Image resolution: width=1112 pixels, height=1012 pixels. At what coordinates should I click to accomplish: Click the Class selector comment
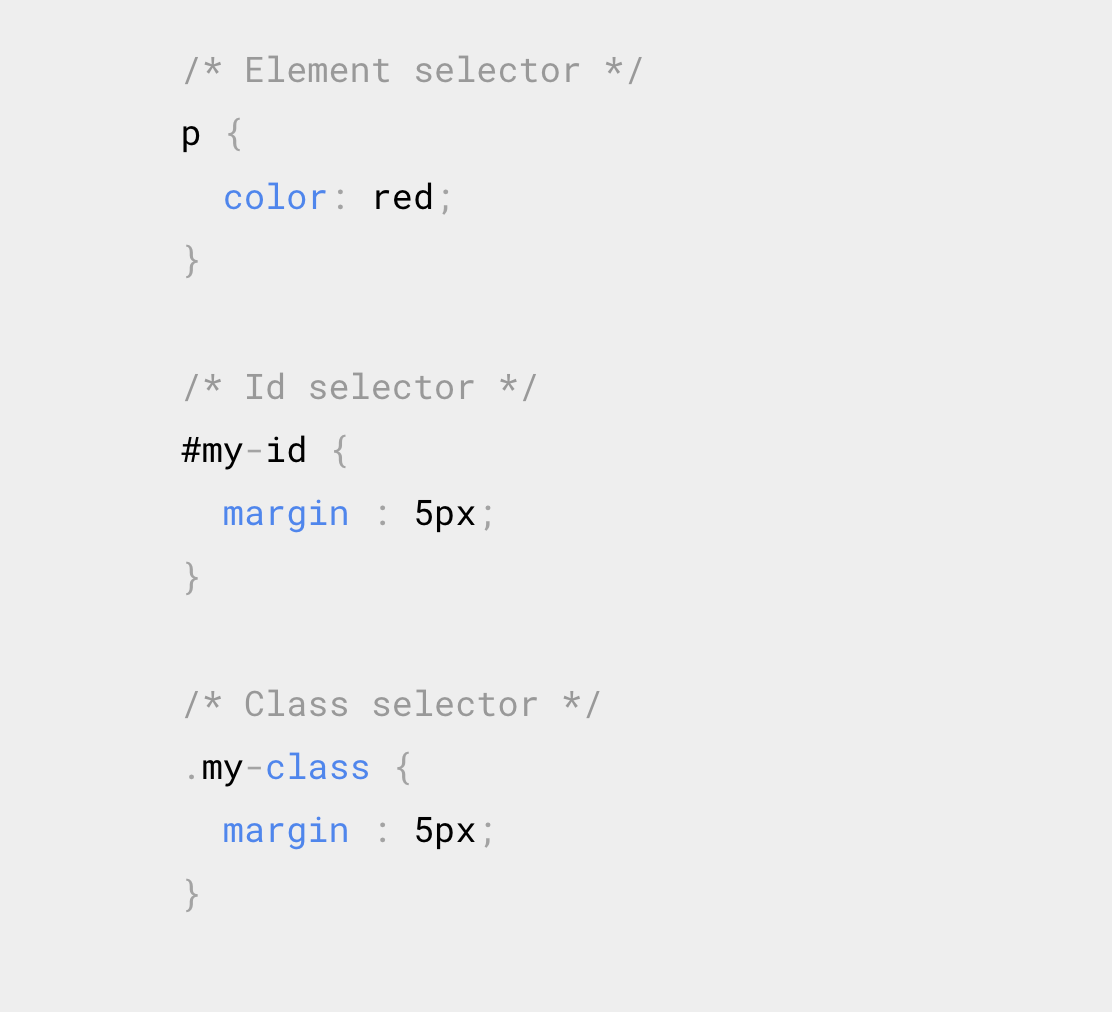[391, 705]
